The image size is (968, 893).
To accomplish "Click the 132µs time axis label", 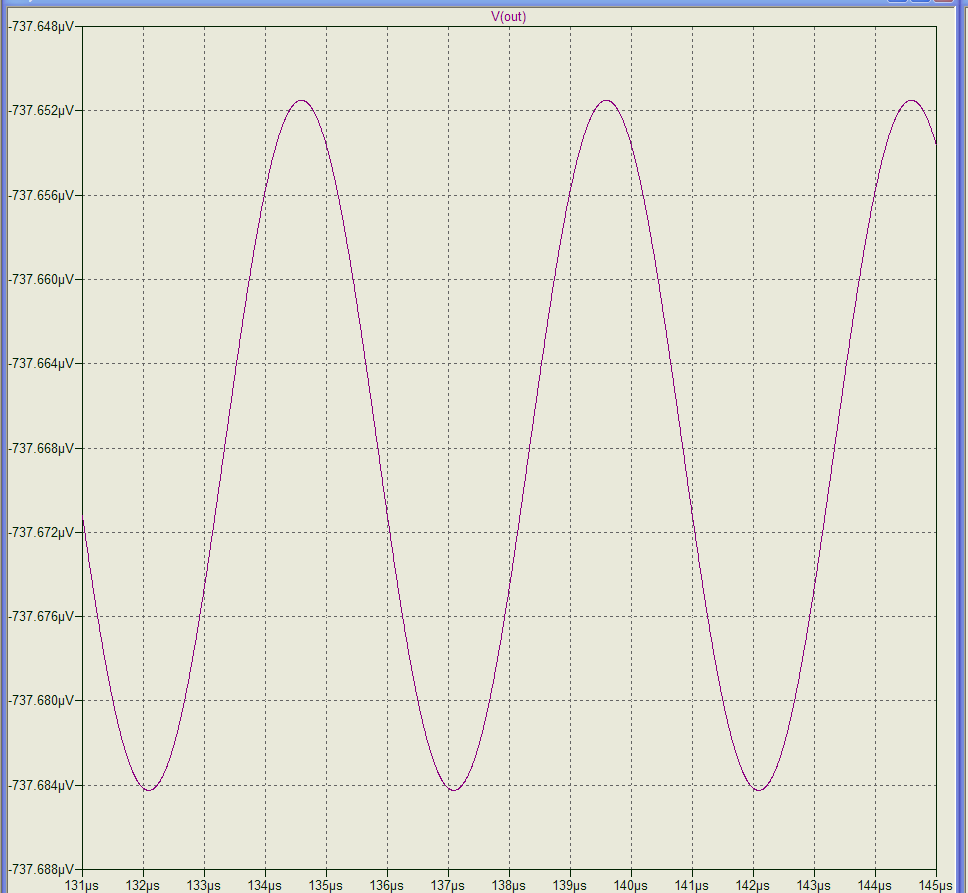I will click(143, 886).
